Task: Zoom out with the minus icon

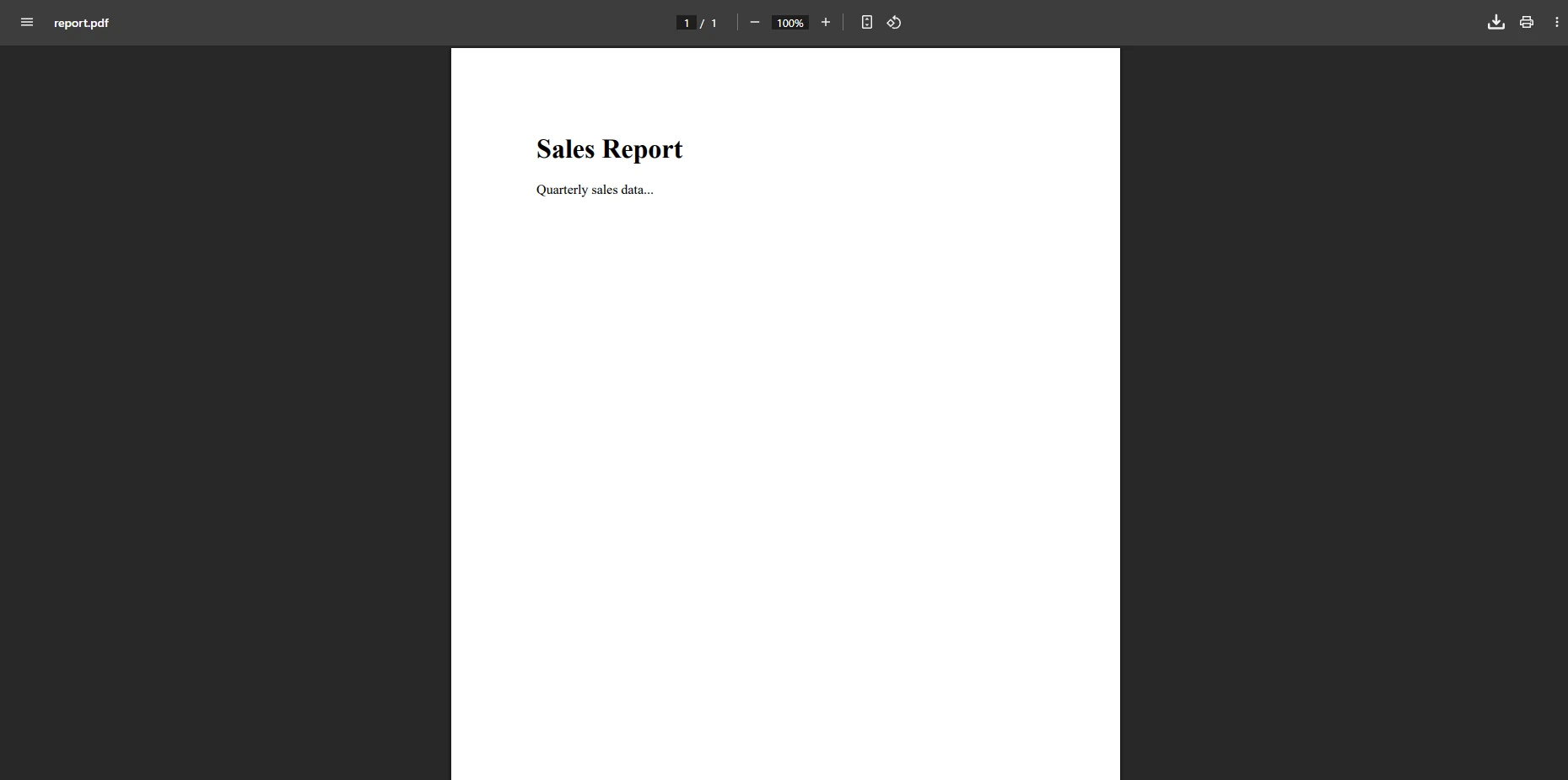Action: point(755,23)
